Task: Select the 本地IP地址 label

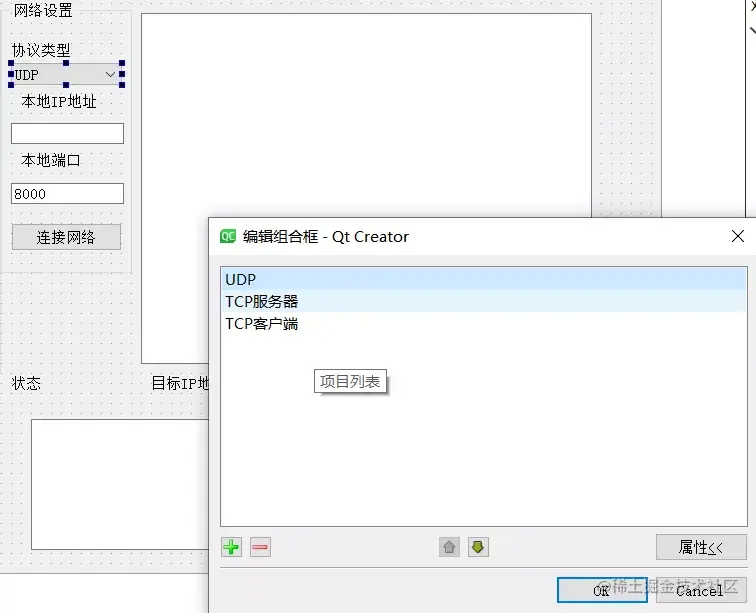Action: click(59, 101)
